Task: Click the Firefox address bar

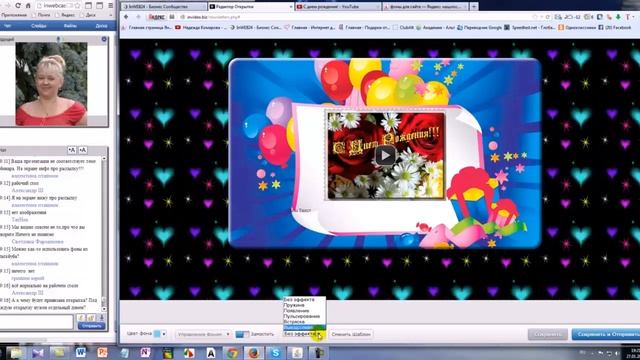Action: [355, 17]
